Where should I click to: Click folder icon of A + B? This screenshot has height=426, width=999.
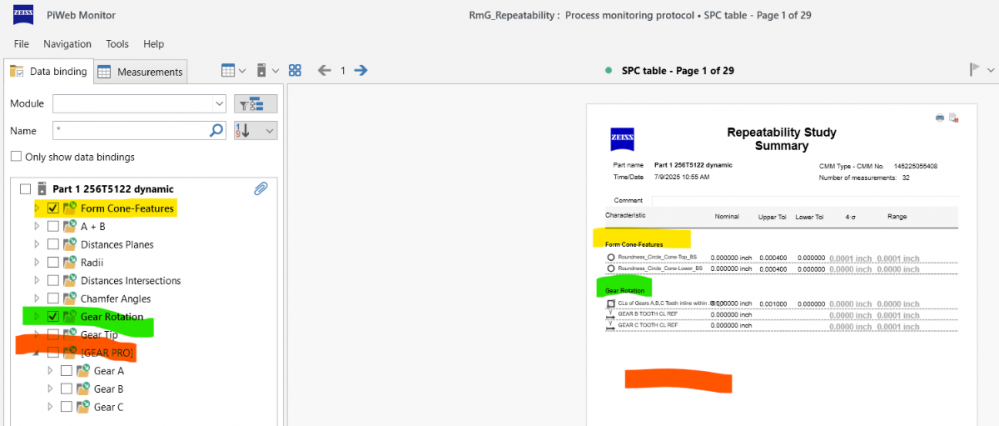(69, 225)
